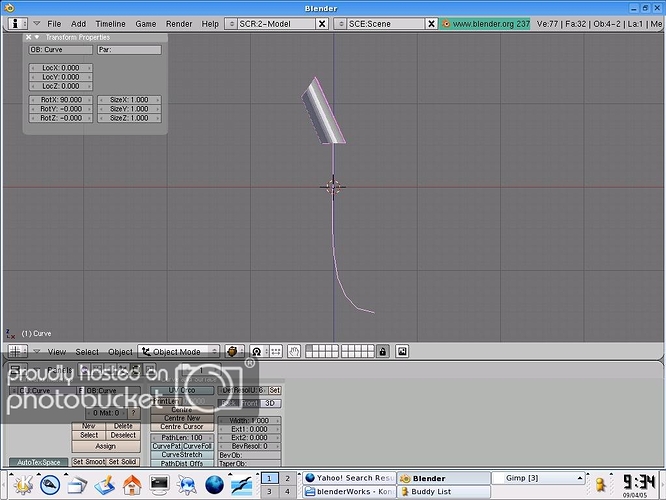
Task: Click the Assign material button
Action: 106,446
